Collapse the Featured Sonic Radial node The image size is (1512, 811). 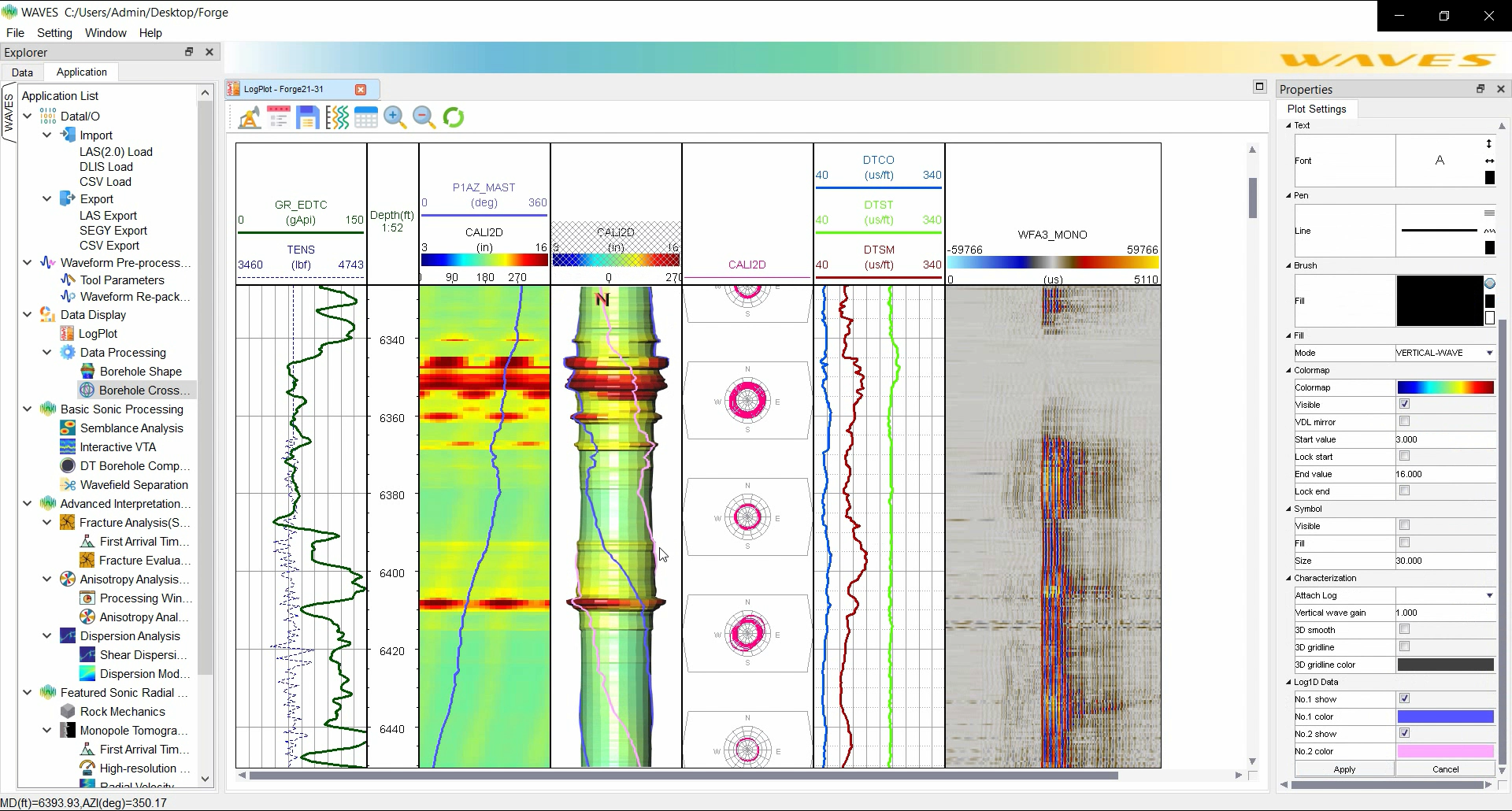[x=28, y=692]
